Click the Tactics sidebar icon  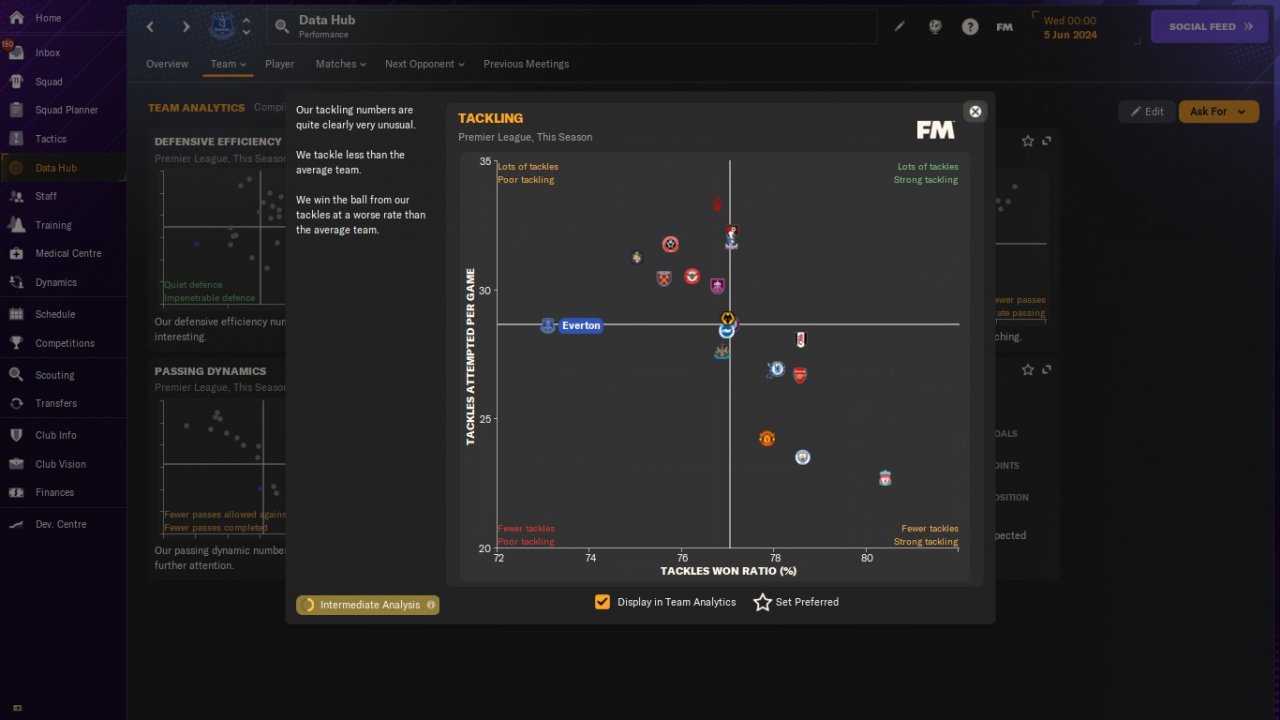pos(16,139)
